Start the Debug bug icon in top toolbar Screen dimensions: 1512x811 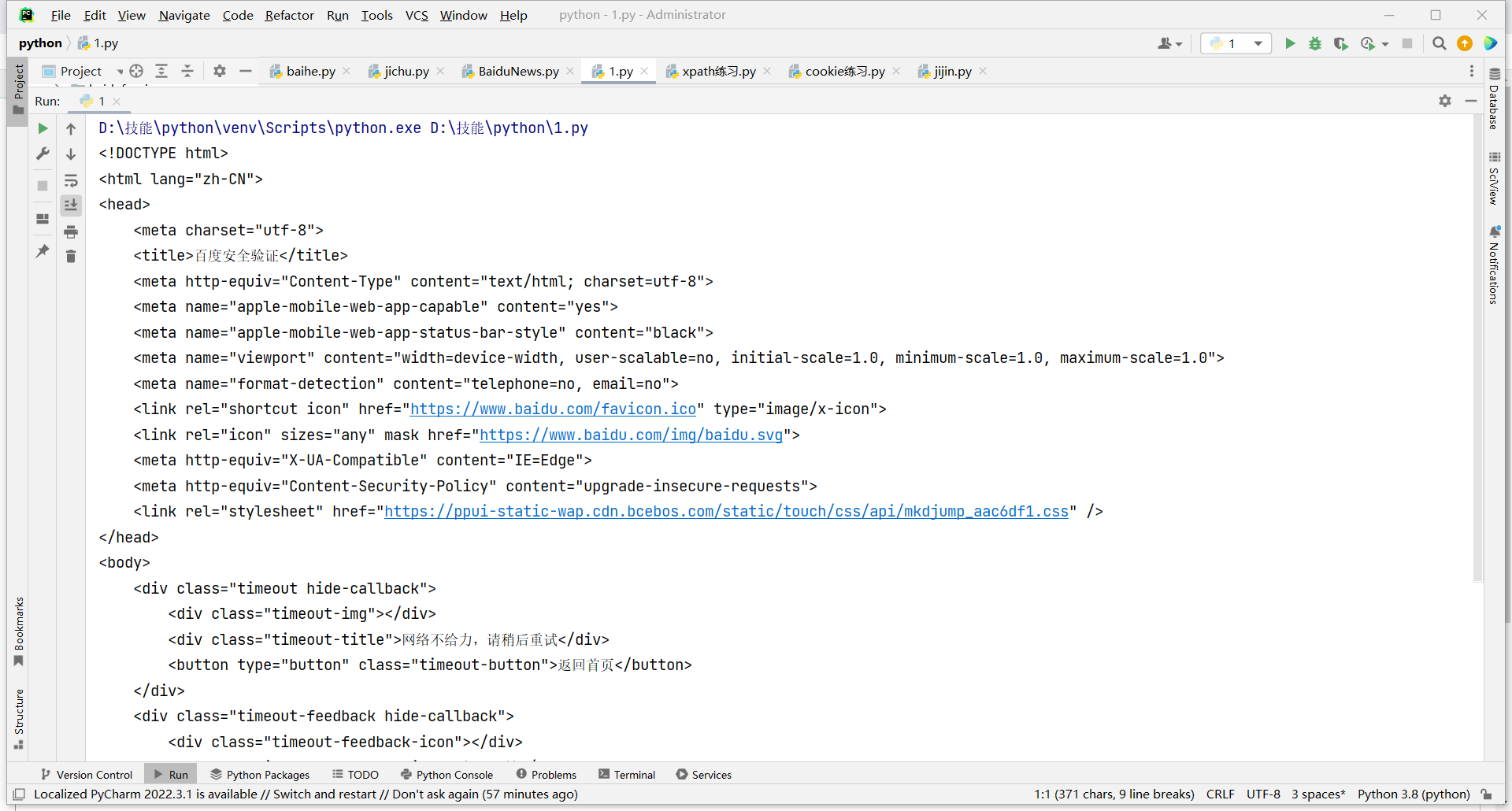[1315, 43]
